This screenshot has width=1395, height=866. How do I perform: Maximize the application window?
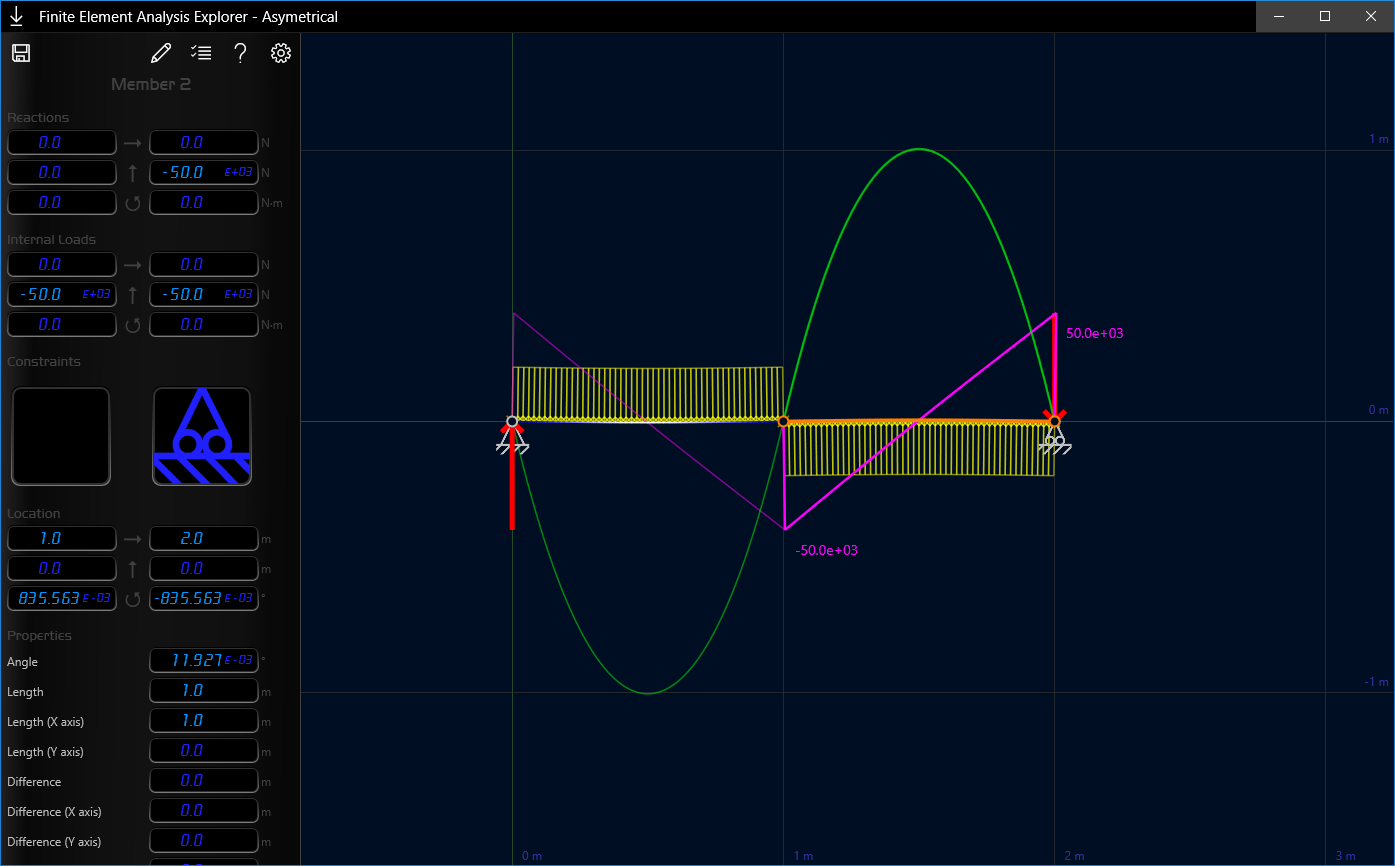click(x=1325, y=16)
